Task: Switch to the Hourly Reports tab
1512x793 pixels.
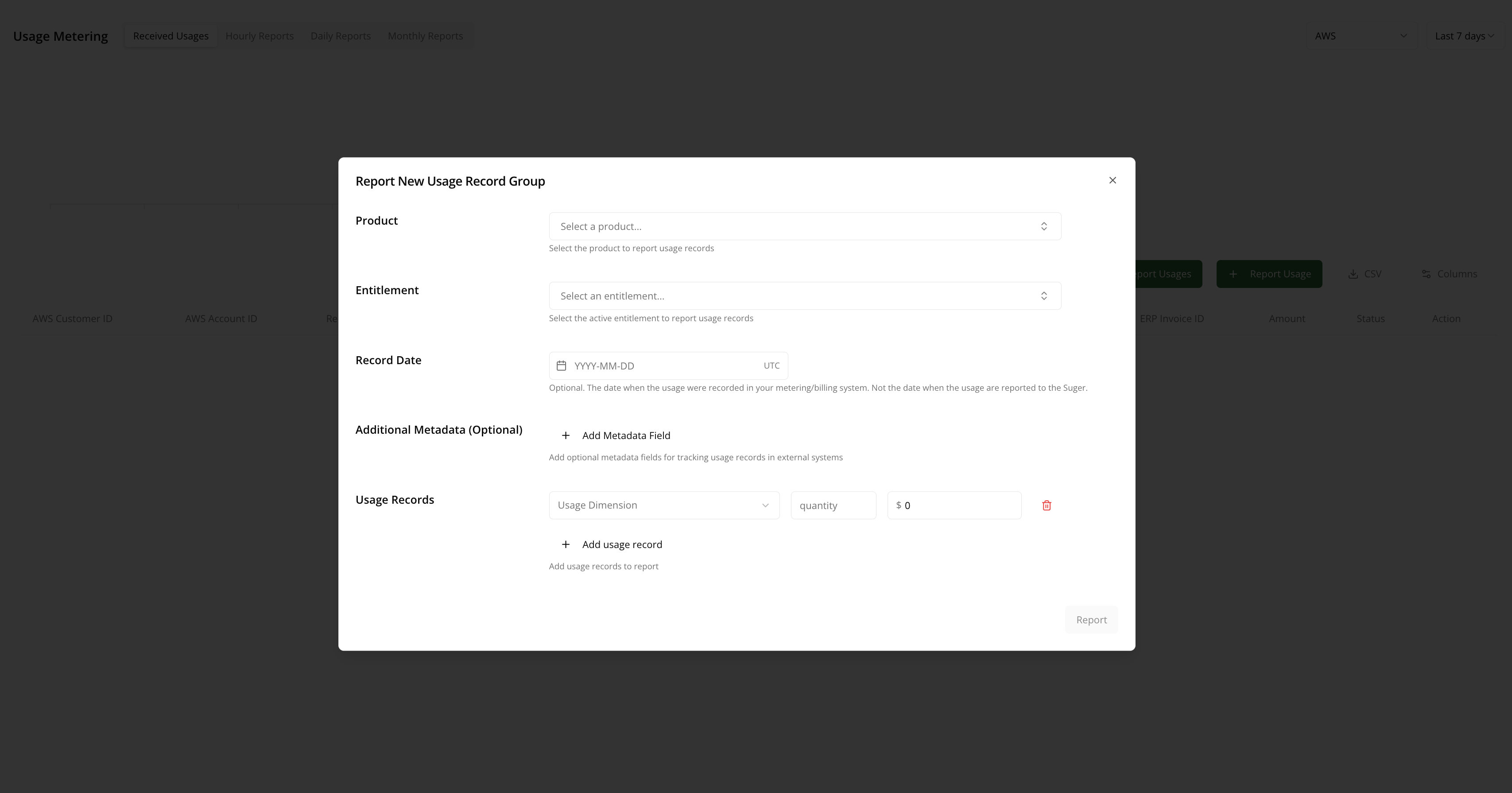Action: coord(260,36)
